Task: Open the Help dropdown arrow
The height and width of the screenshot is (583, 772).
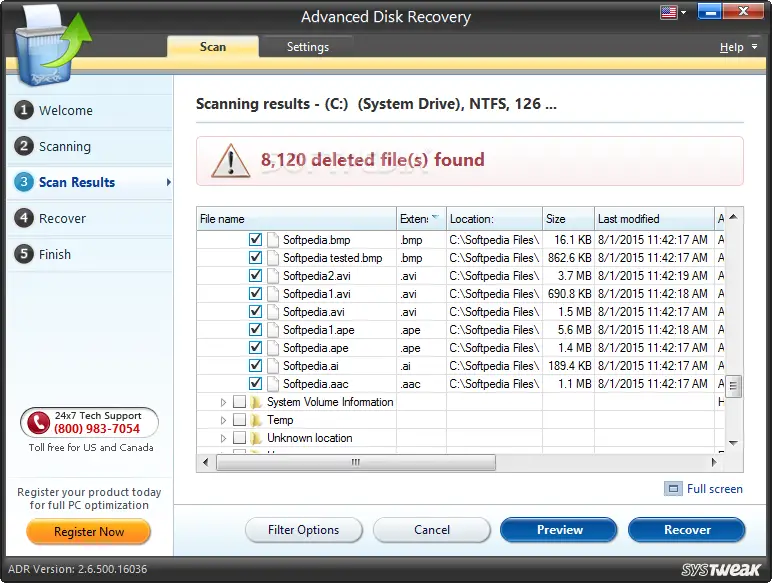Action: pyautogui.click(x=754, y=47)
